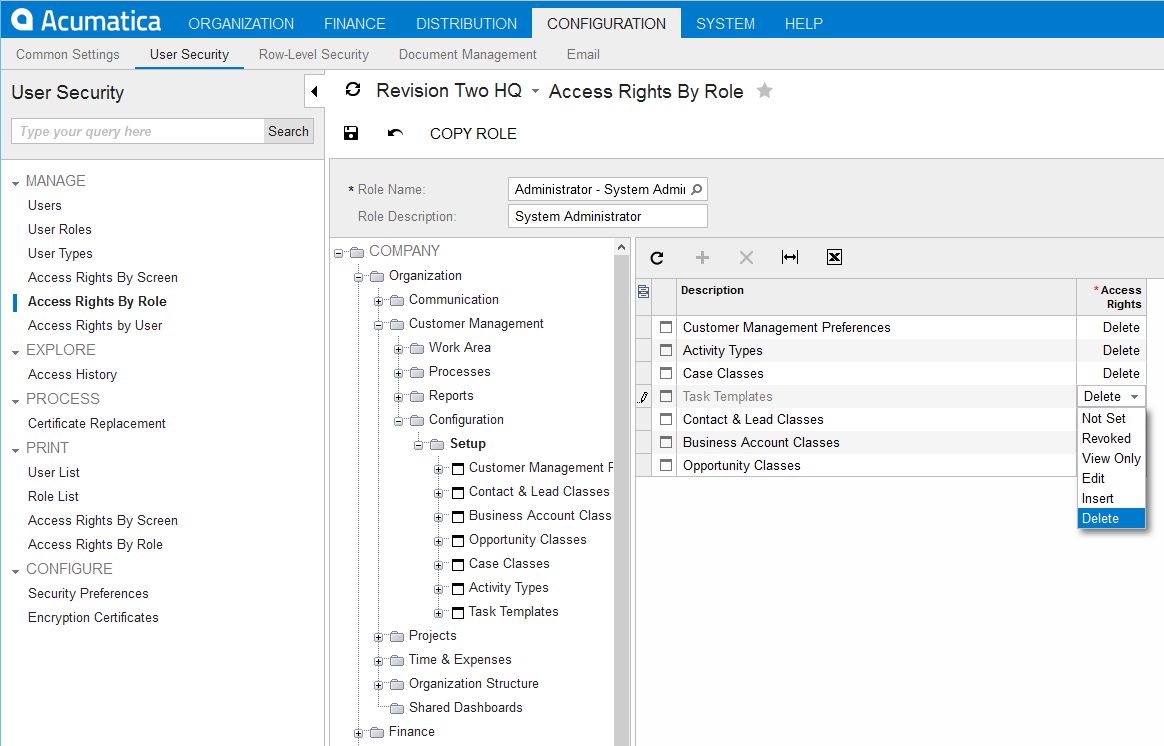Click the Shared Dashboards folder icon
The image size is (1164, 746).
tap(397, 708)
